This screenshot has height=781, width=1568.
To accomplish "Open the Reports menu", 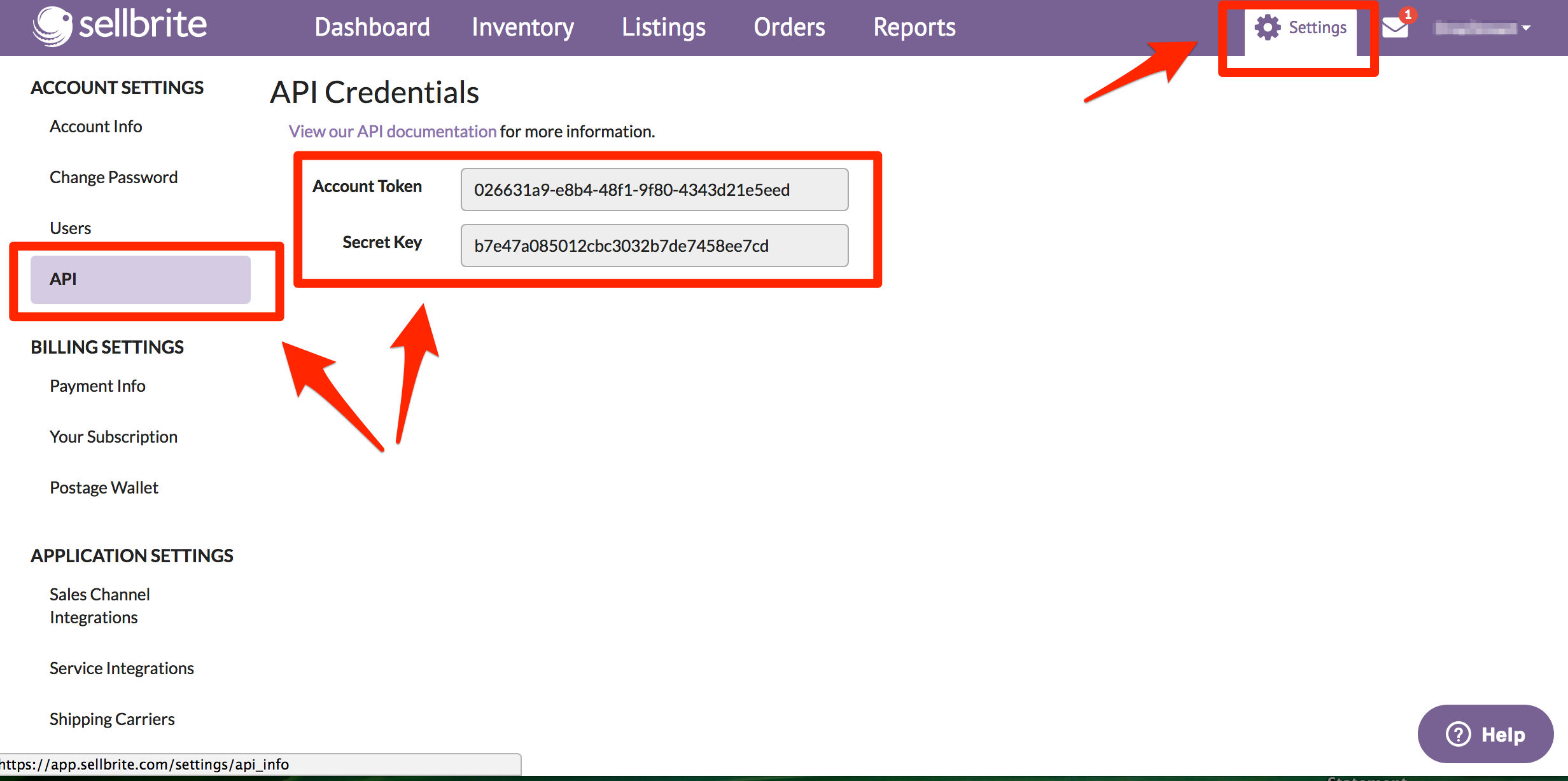I will pos(914,27).
